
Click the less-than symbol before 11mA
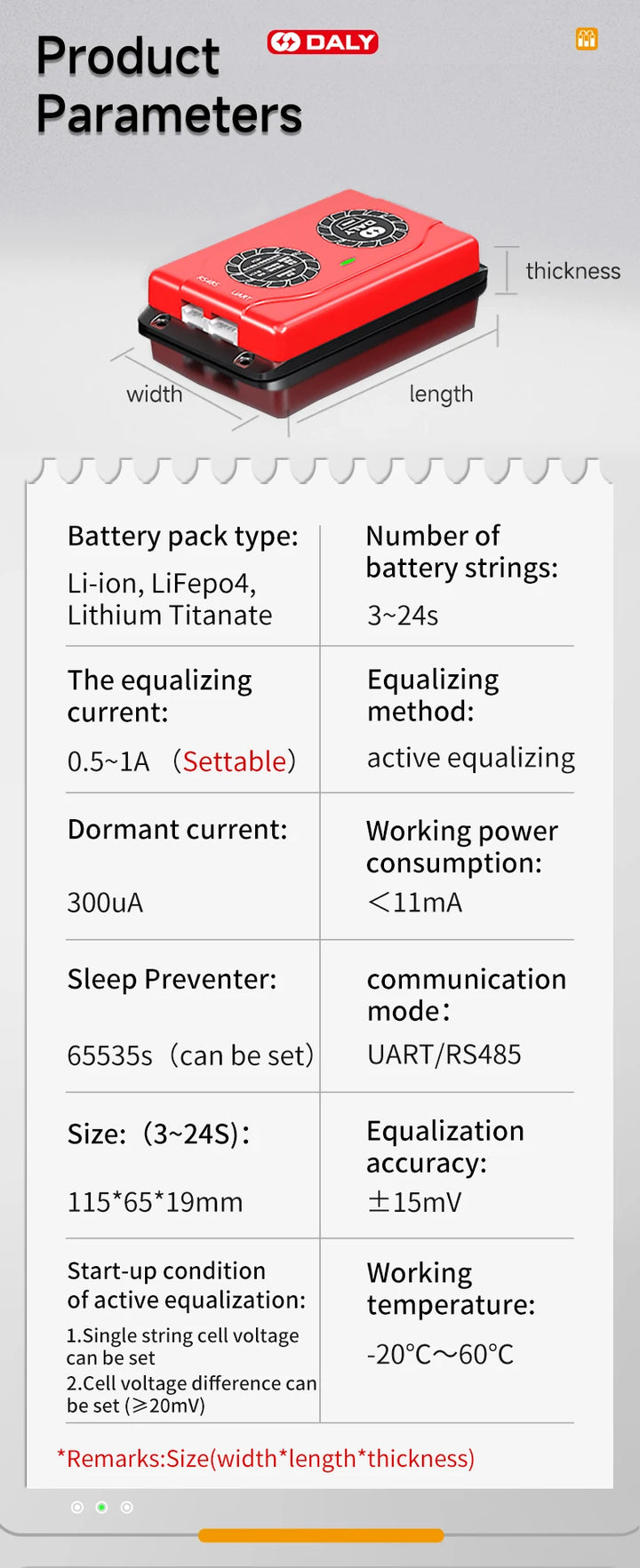tap(379, 903)
